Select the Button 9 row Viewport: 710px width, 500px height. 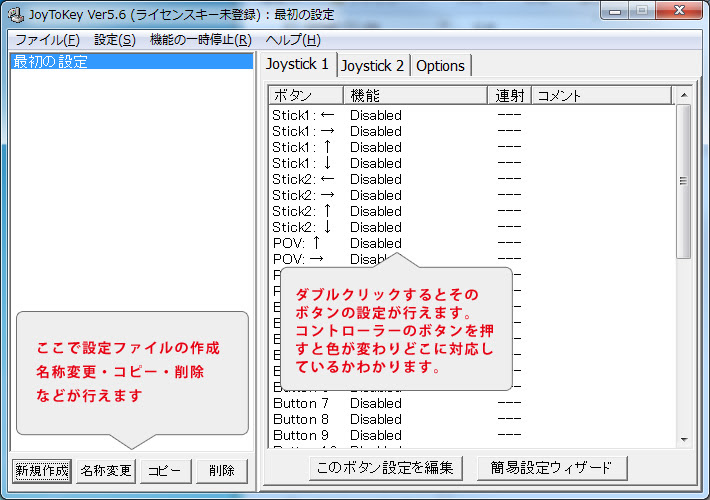point(471,435)
